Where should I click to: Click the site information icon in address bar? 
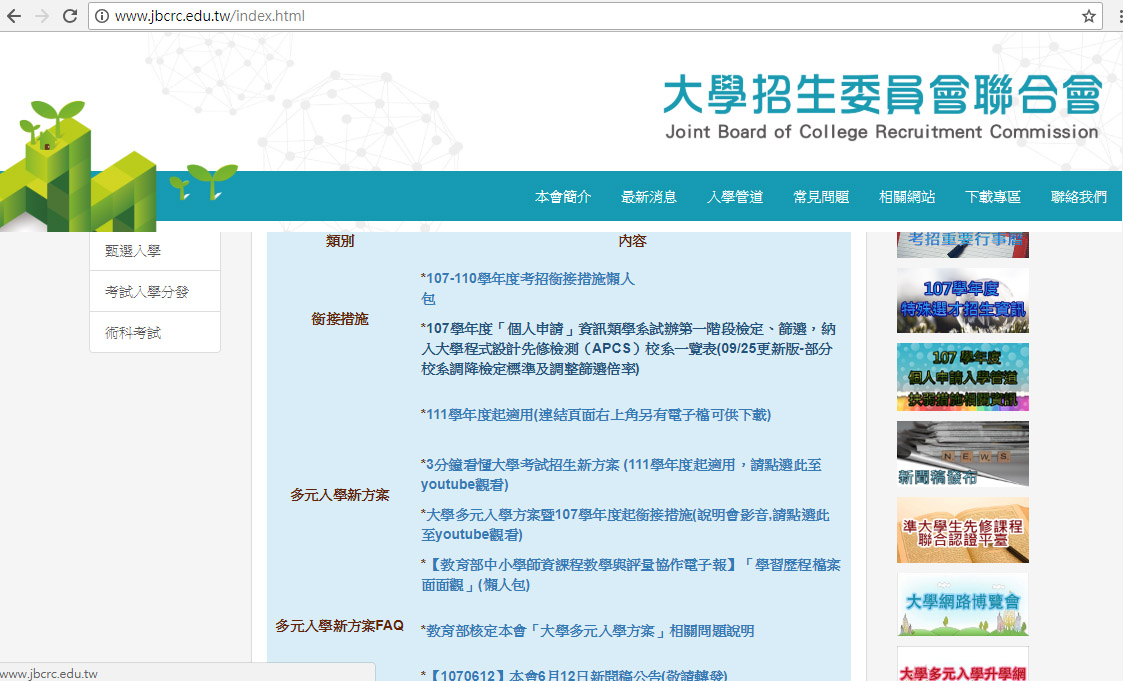pyautogui.click(x=100, y=16)
